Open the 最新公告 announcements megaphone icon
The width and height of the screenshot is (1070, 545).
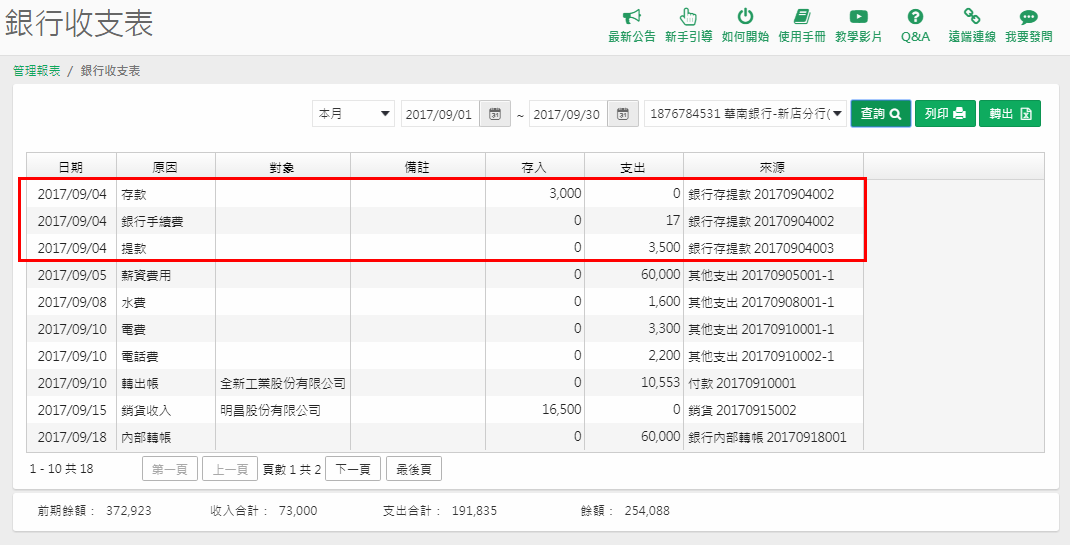click(x=632, y=16)
